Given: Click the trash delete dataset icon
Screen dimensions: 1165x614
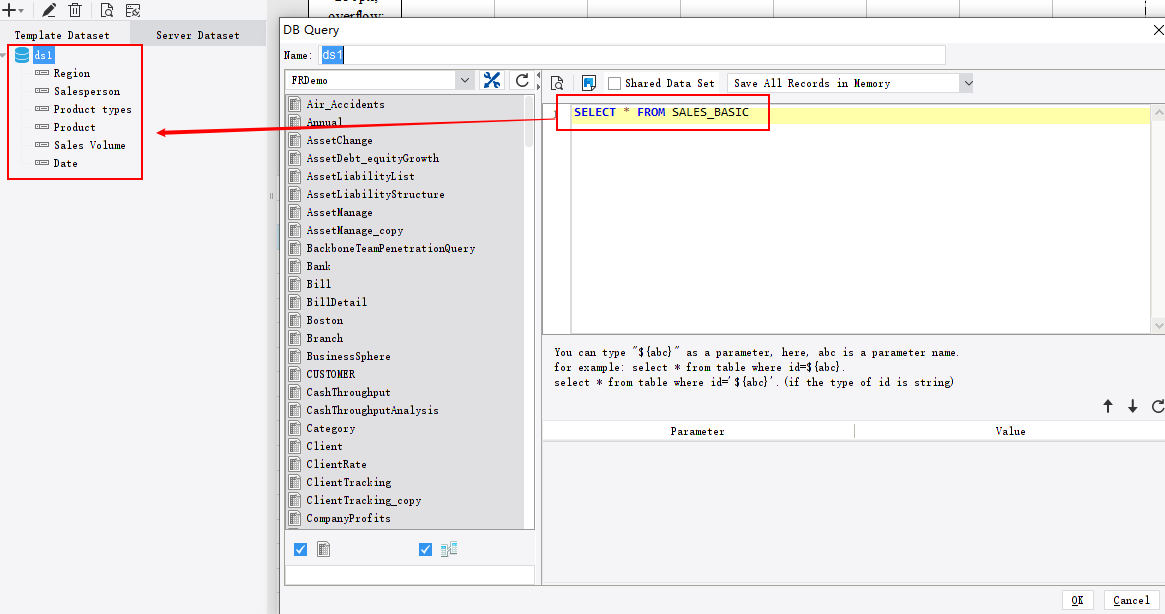Looking at the screenshot, I should click(x=74, y=10).
